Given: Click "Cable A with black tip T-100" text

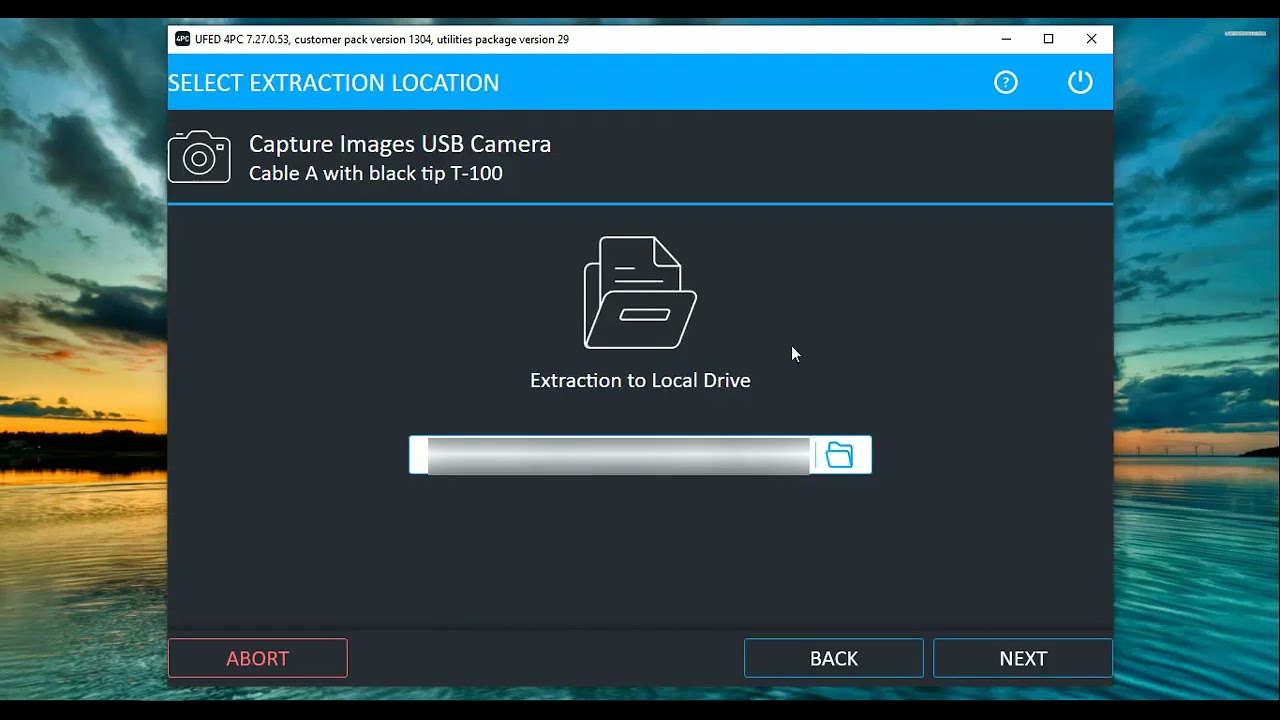Looking at the screenshot, I should [x=376, y=173].
